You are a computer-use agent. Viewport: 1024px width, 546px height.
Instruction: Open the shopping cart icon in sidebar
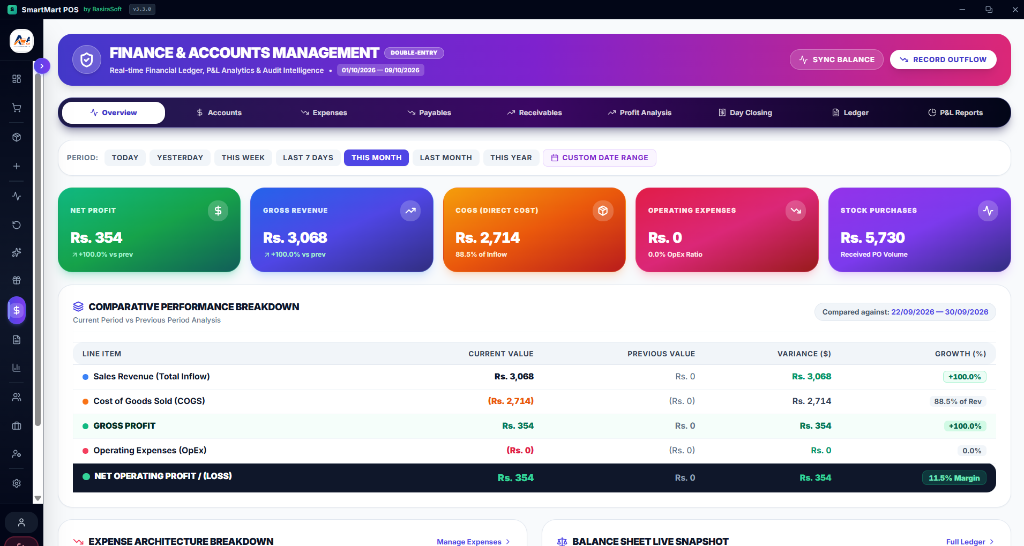(x=16, y=108)
